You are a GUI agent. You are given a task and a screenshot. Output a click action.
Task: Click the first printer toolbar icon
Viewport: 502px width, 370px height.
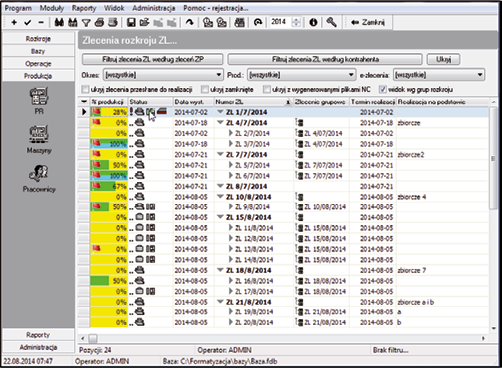[x=99, y=22]
